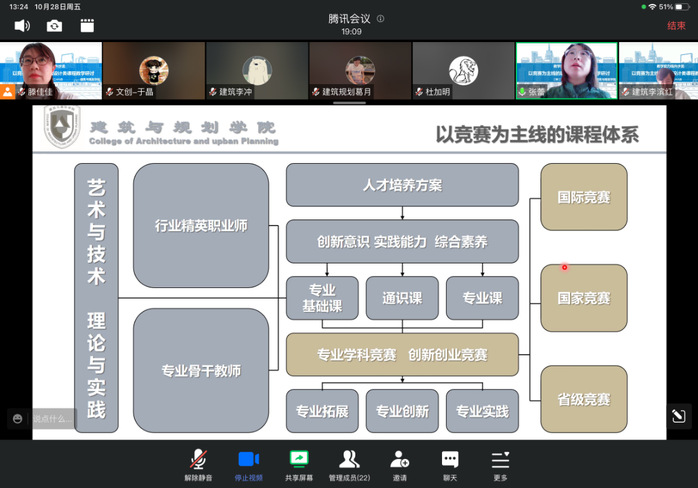698x488 pixels.
Task: Expand the 更多 more options menu
Action: click(x=500, y=464)
